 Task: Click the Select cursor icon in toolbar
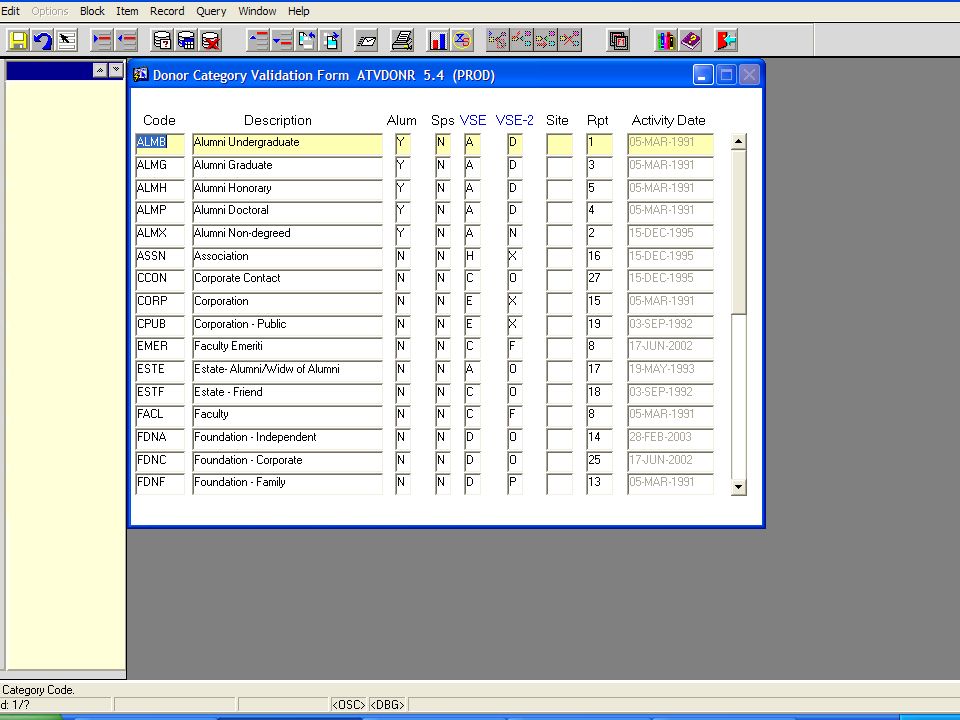coord(67,40)
